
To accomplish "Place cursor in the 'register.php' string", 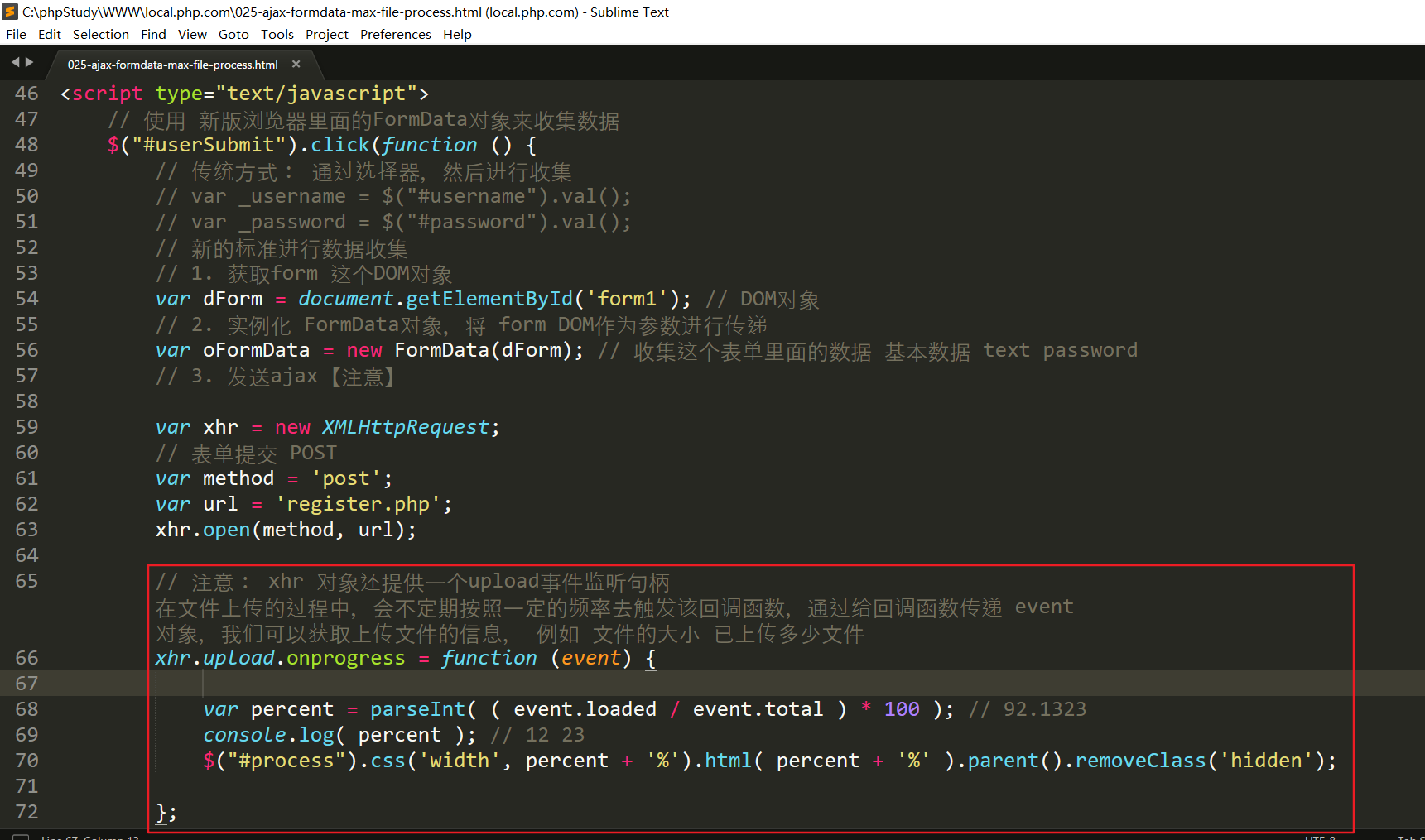I will pyautogui.click(x=358, y=505).
